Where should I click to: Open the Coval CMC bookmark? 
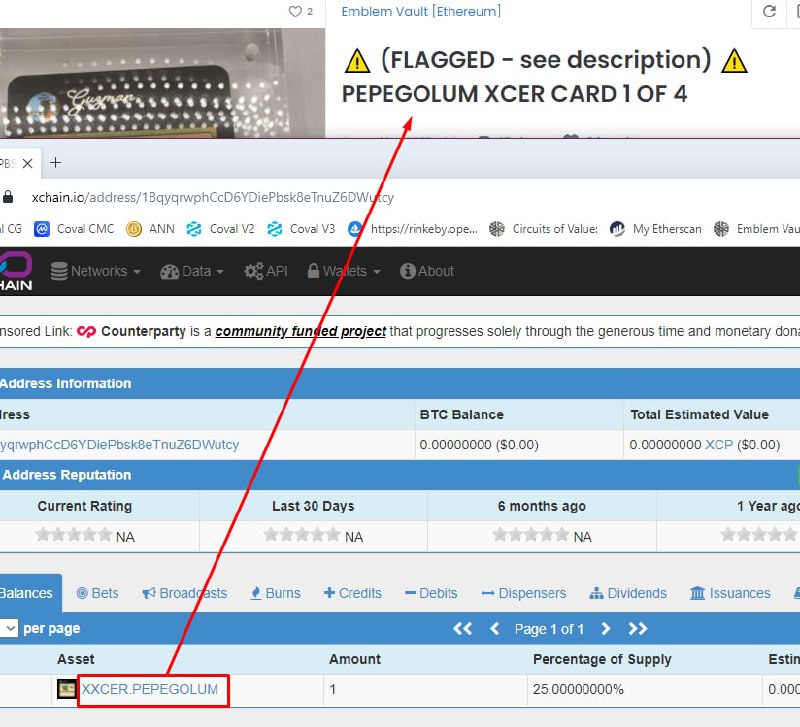[x=74, y=229]
